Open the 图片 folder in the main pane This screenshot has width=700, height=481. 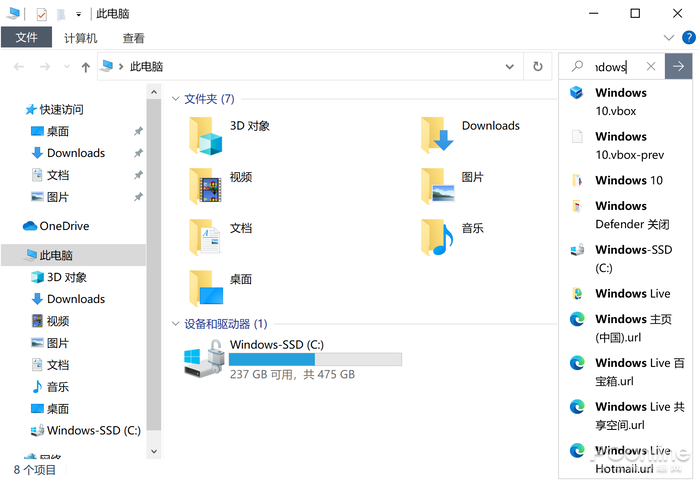[453, 186]
